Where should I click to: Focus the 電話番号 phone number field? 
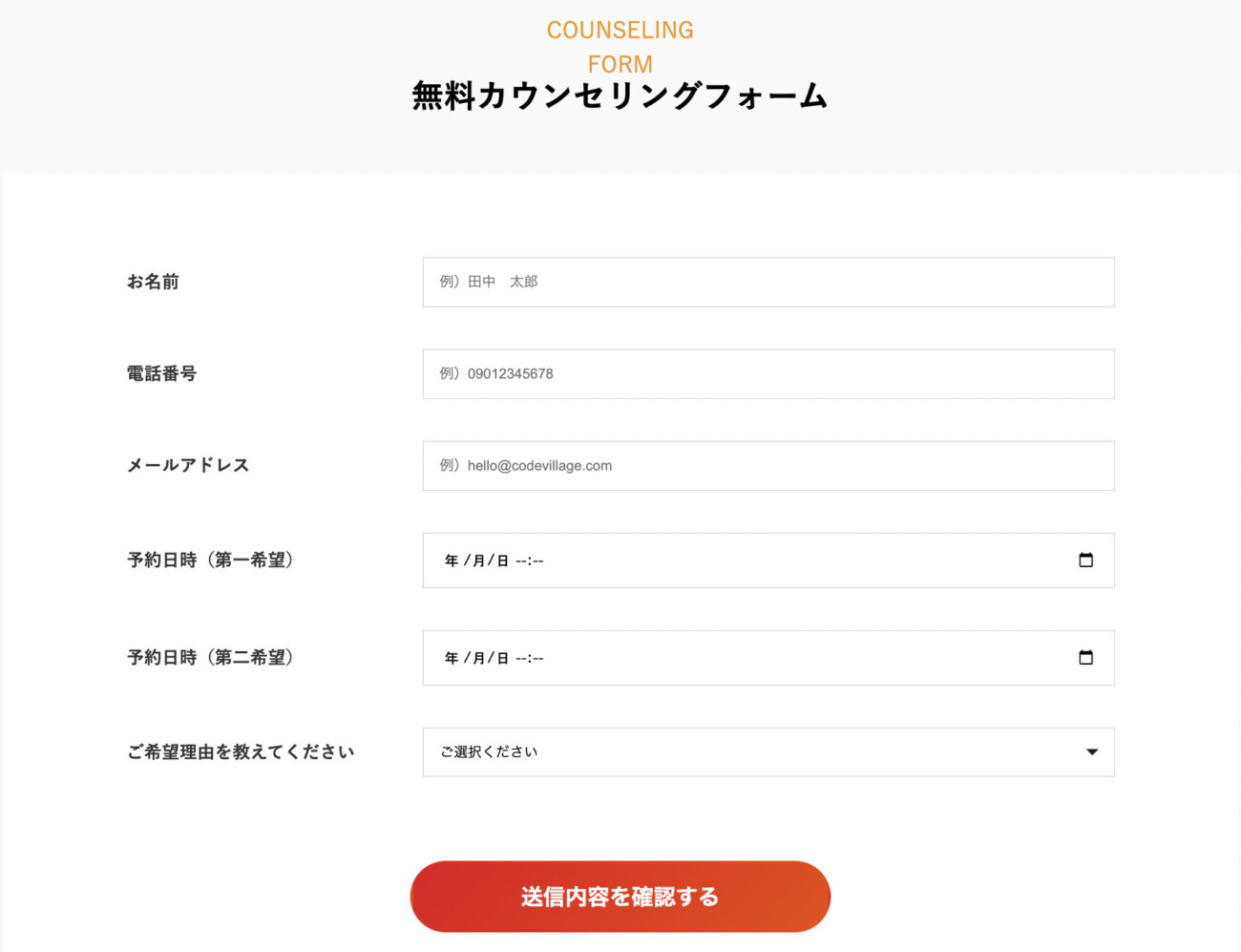click(768, 373)
